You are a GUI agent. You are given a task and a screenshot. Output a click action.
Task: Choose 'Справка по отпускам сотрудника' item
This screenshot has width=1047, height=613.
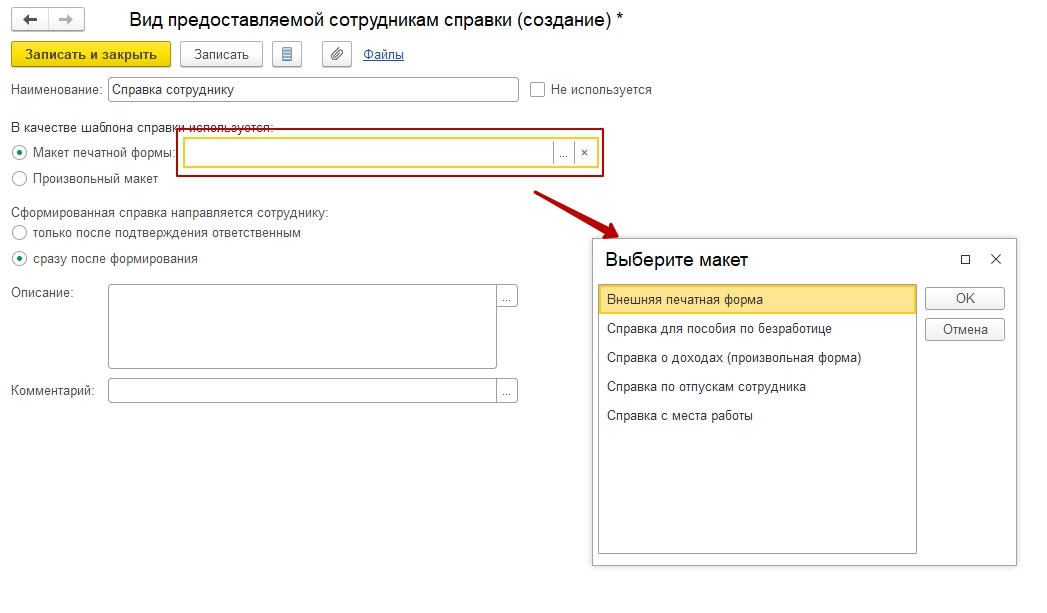click(x=706, y=387)
